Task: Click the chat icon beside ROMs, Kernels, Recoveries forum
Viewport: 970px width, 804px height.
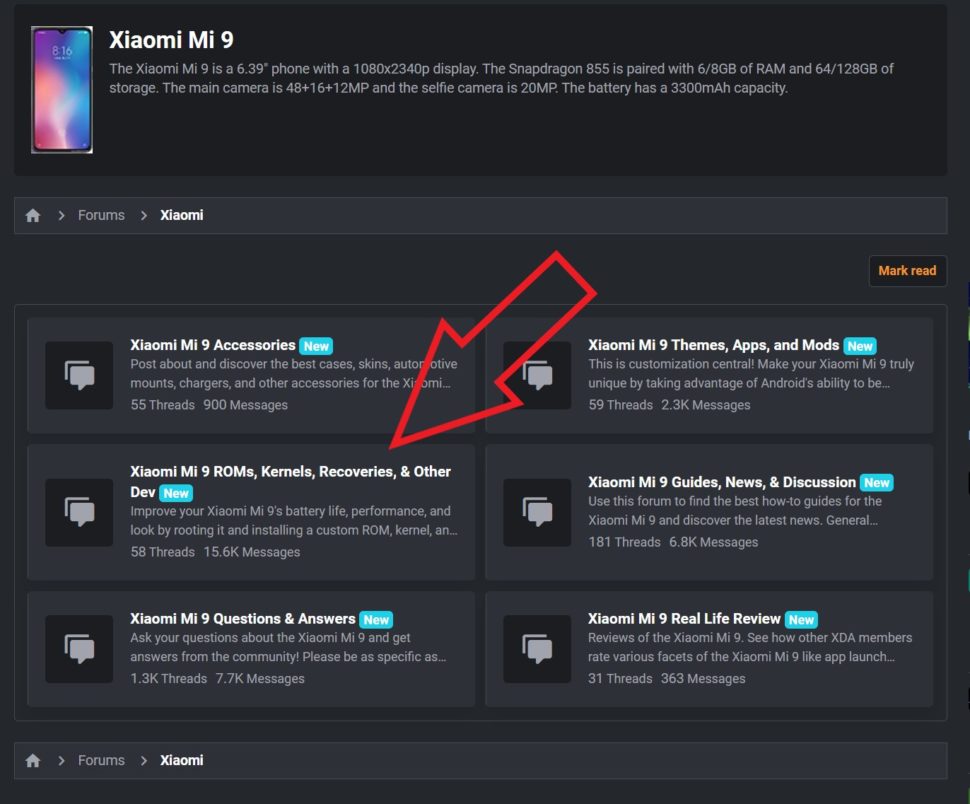Action: tap(79, 511)
